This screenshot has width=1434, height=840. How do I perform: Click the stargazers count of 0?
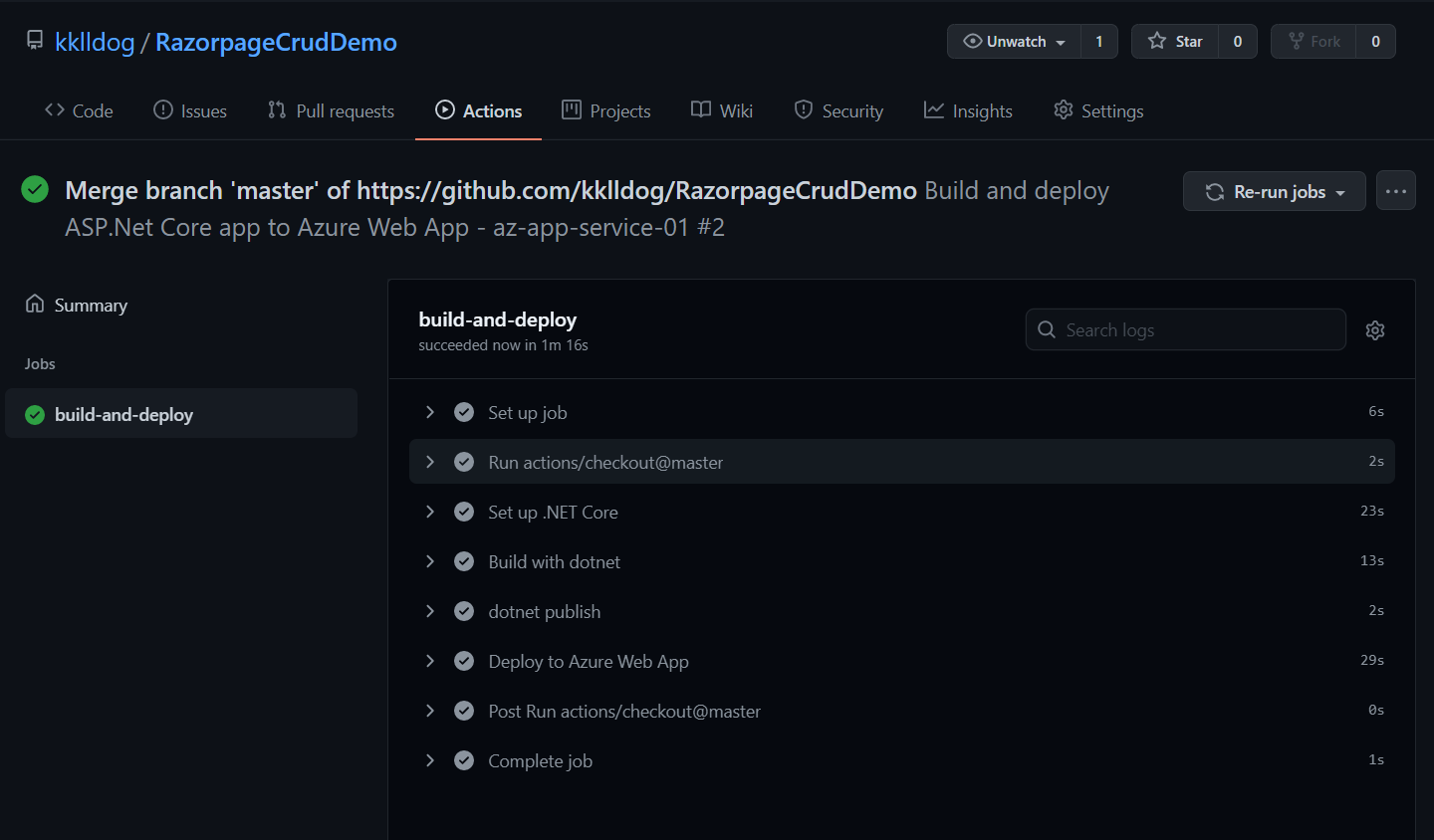(x=1238, y=41)
